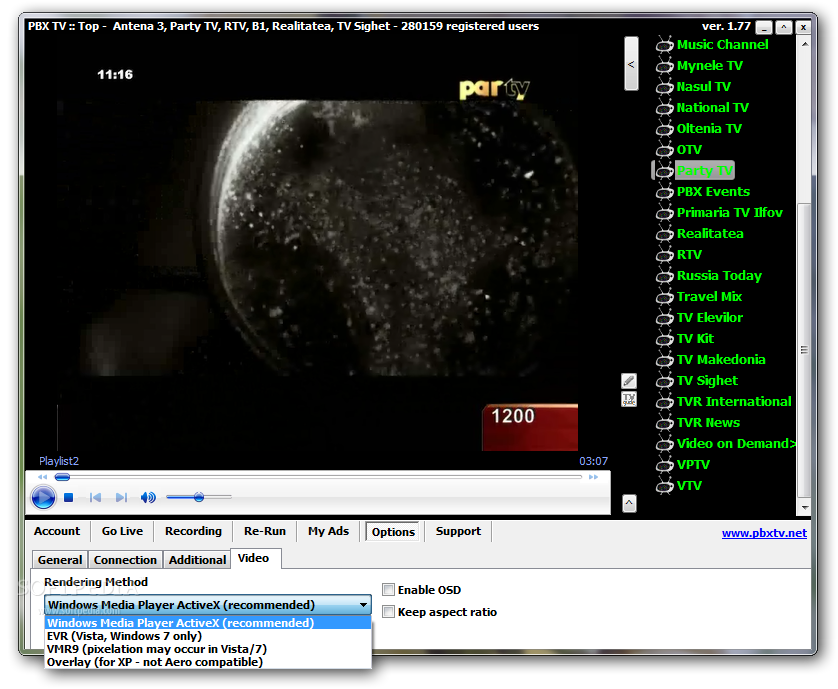838x689 pixels.
Task: Open the TV guide icon
Action: 629,399
